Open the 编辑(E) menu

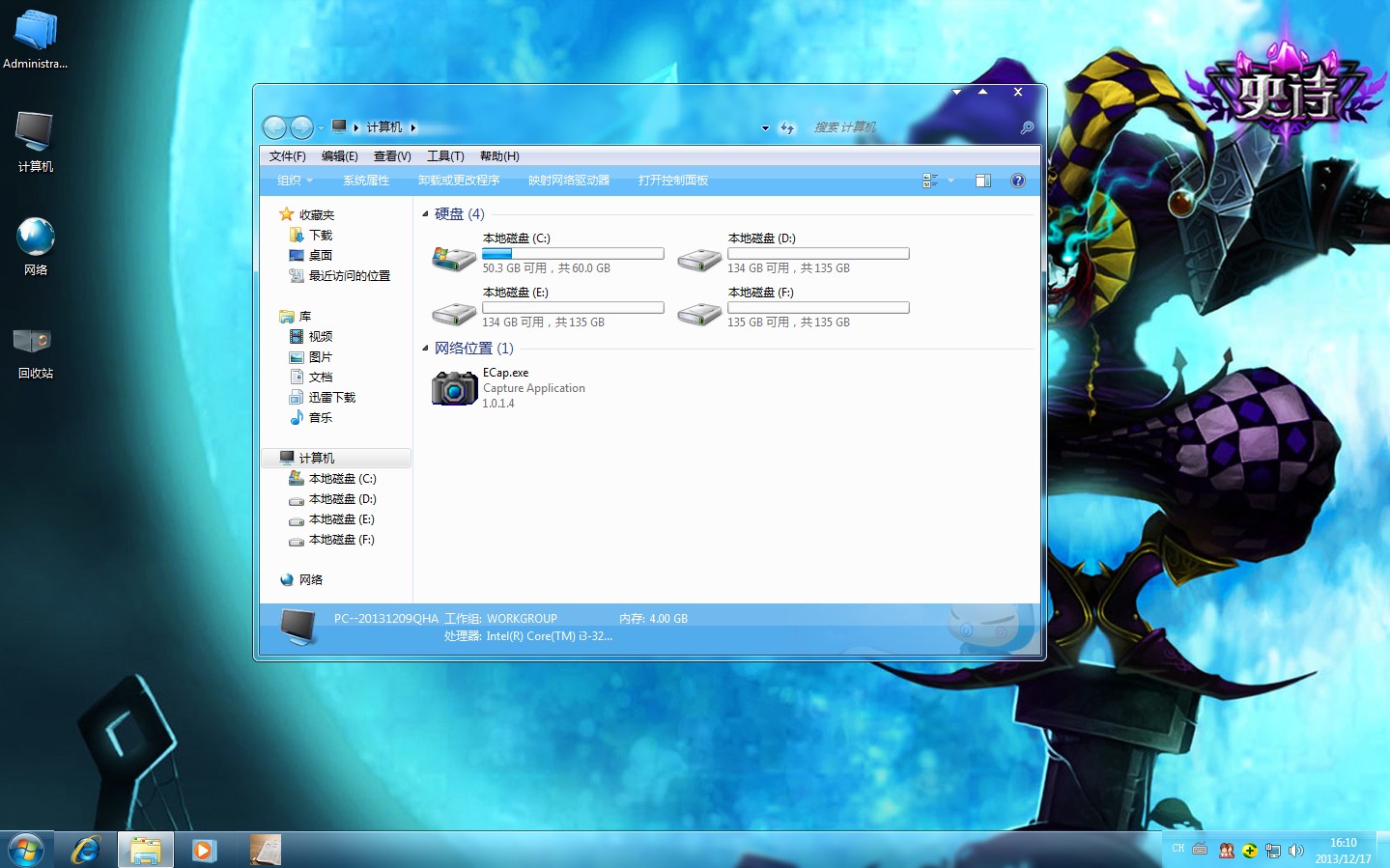click(x=339, y=156)
